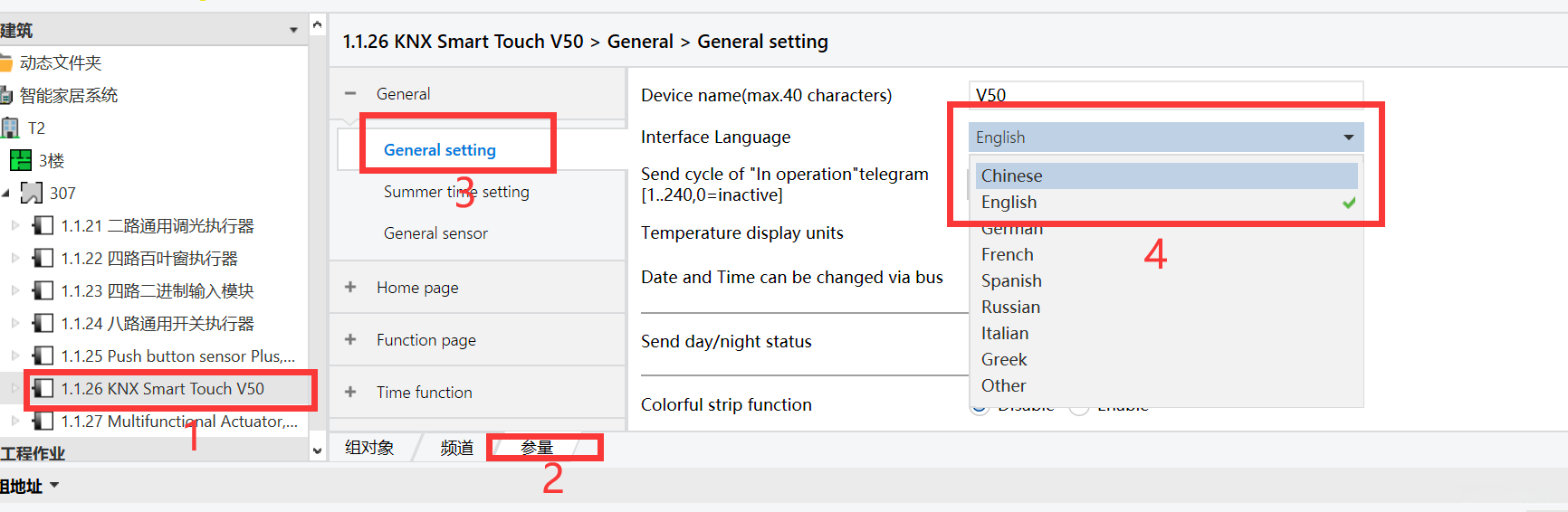1568x512 pixels.
Task: Click the T2 building icon
Action: tap(10, 128)
